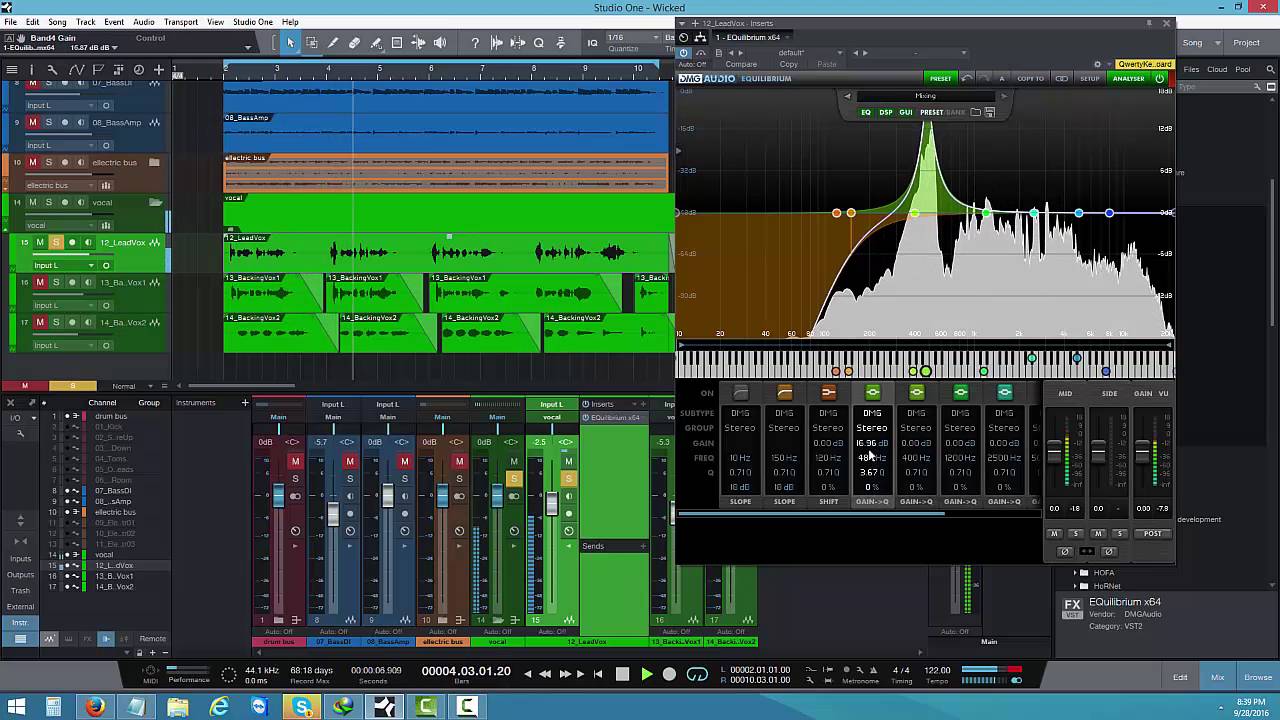The height and width of the screenshot is (720, 1280).
Task: Click the PRESET button in EQuilibrium
Action: [x=940, y=78]
